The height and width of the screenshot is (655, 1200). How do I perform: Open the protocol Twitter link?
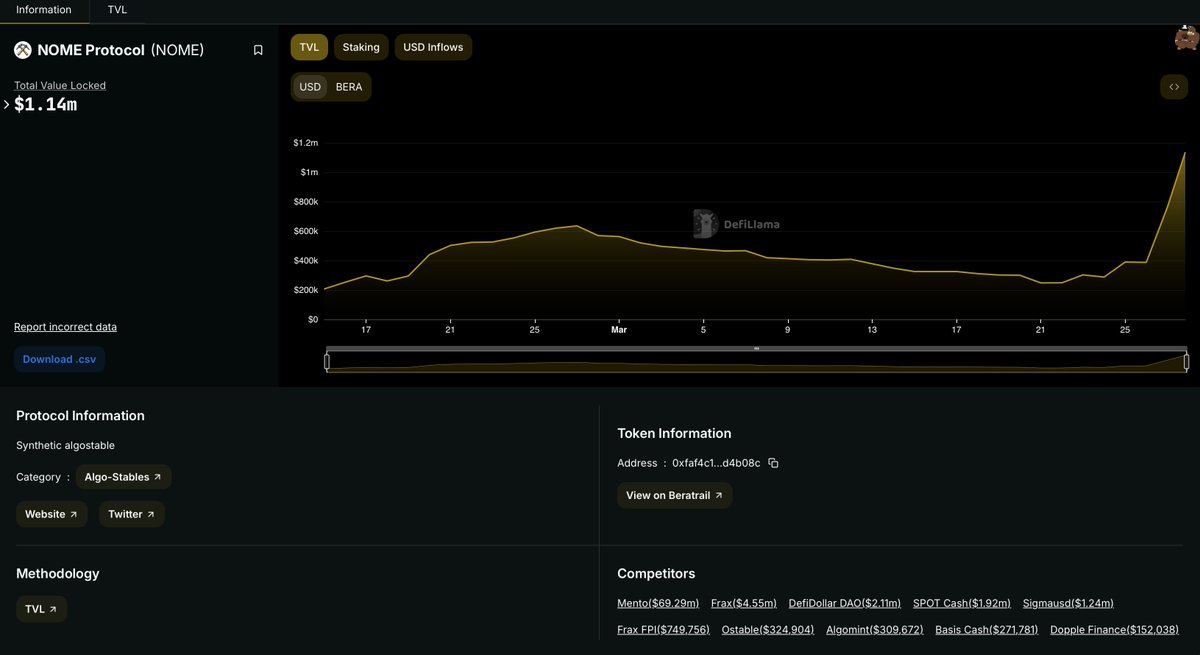[132, 514]
